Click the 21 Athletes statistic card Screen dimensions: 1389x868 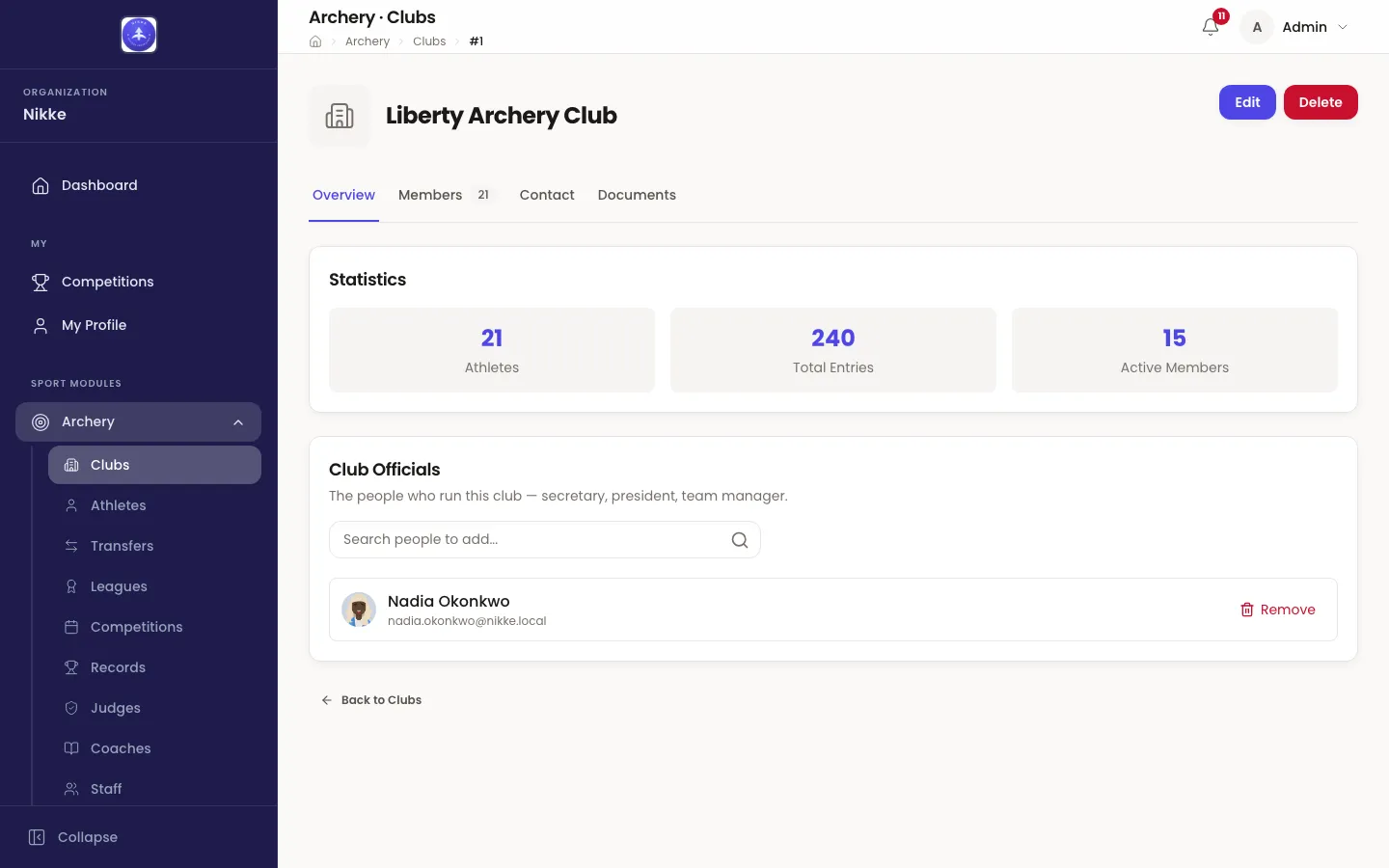click(x=492, y=350)
